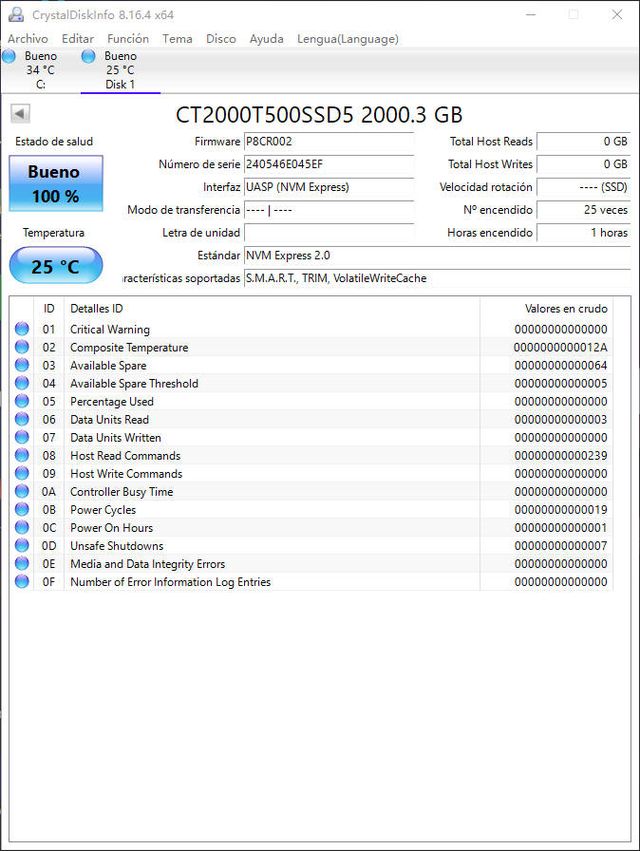Image resolution: width=640 pixels, height=851 pixels.
Task: Click the CrystalDiskInfo app icon in title bar
Action: [16, 15]
